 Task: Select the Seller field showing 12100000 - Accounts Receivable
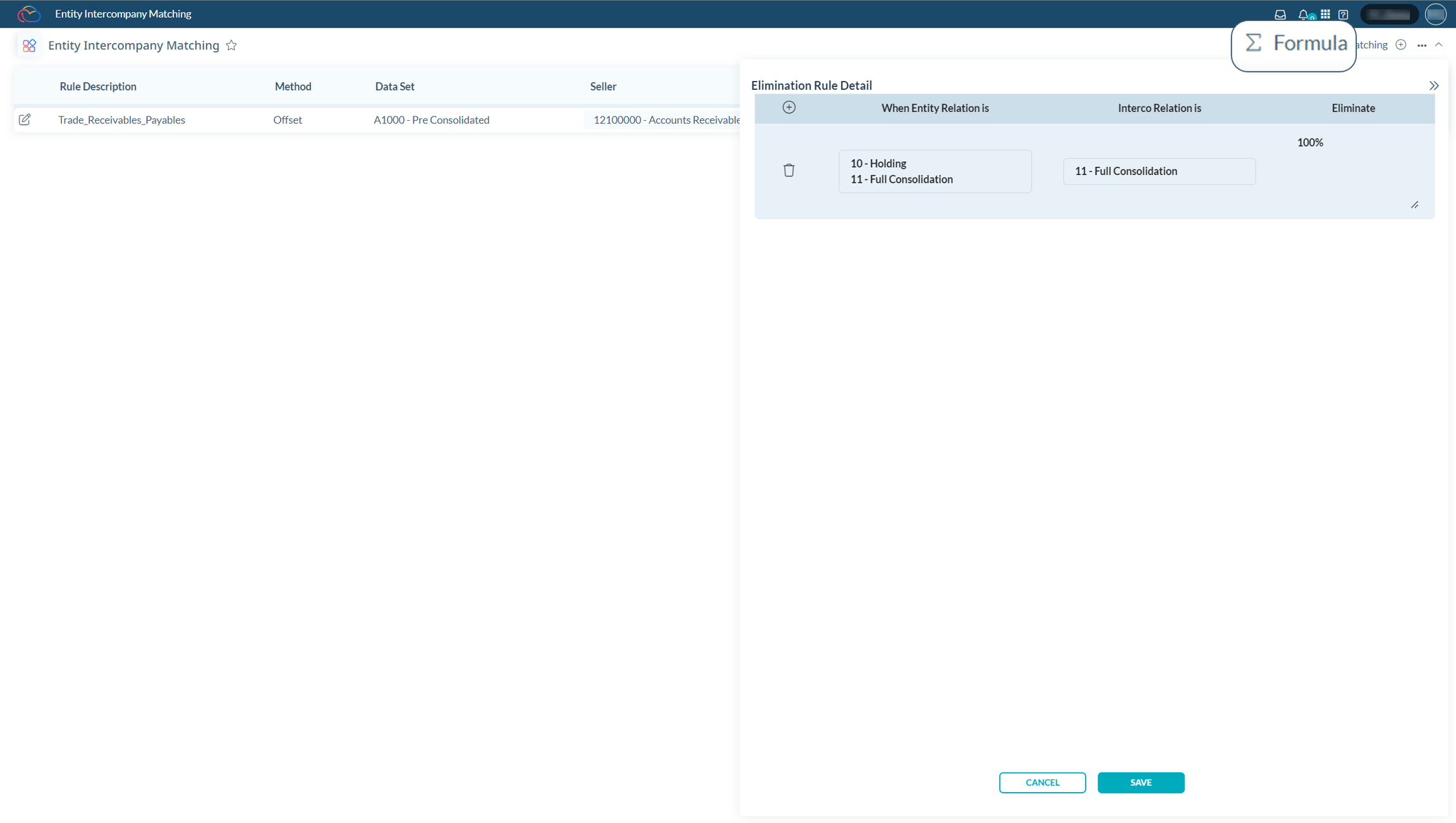[664, 119]
